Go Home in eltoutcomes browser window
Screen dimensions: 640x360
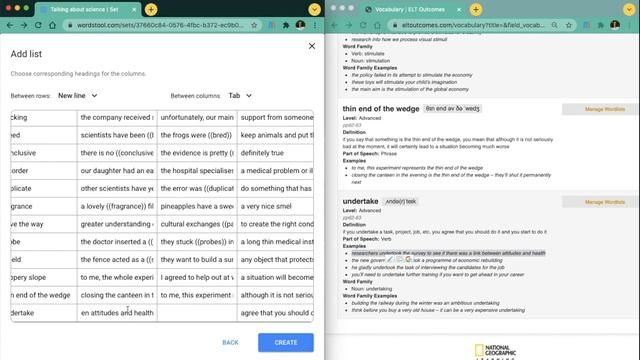377,25
